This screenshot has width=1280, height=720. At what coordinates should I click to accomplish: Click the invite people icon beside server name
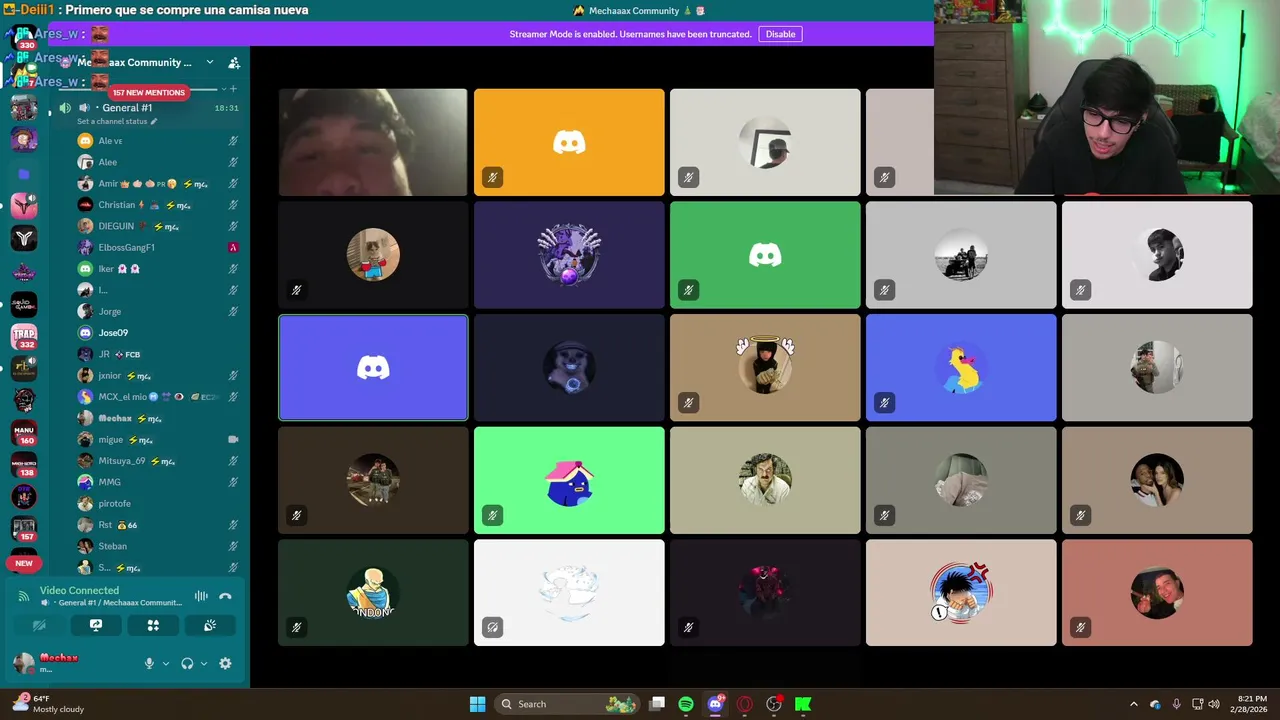coord(234,62)
